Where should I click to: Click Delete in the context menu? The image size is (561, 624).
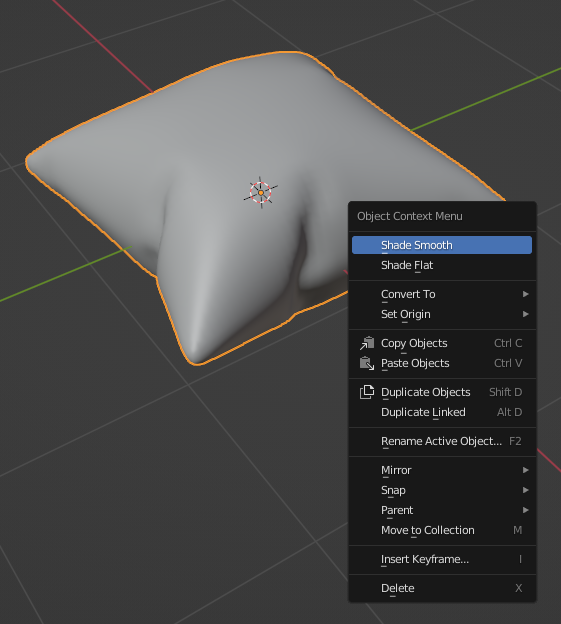(442, 588)
